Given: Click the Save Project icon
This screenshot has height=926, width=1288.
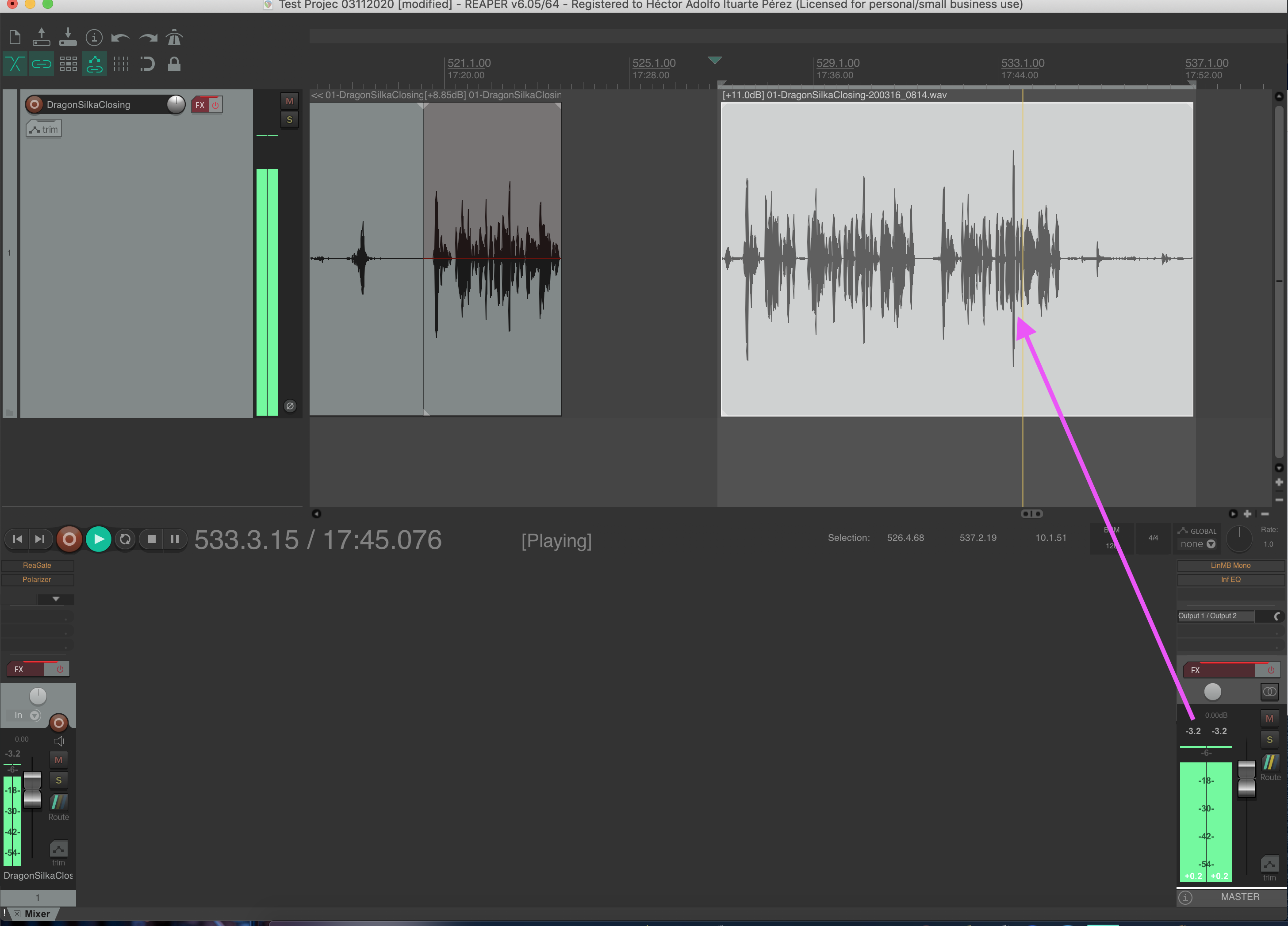Looking at the screenshot, I should point(68,38).
